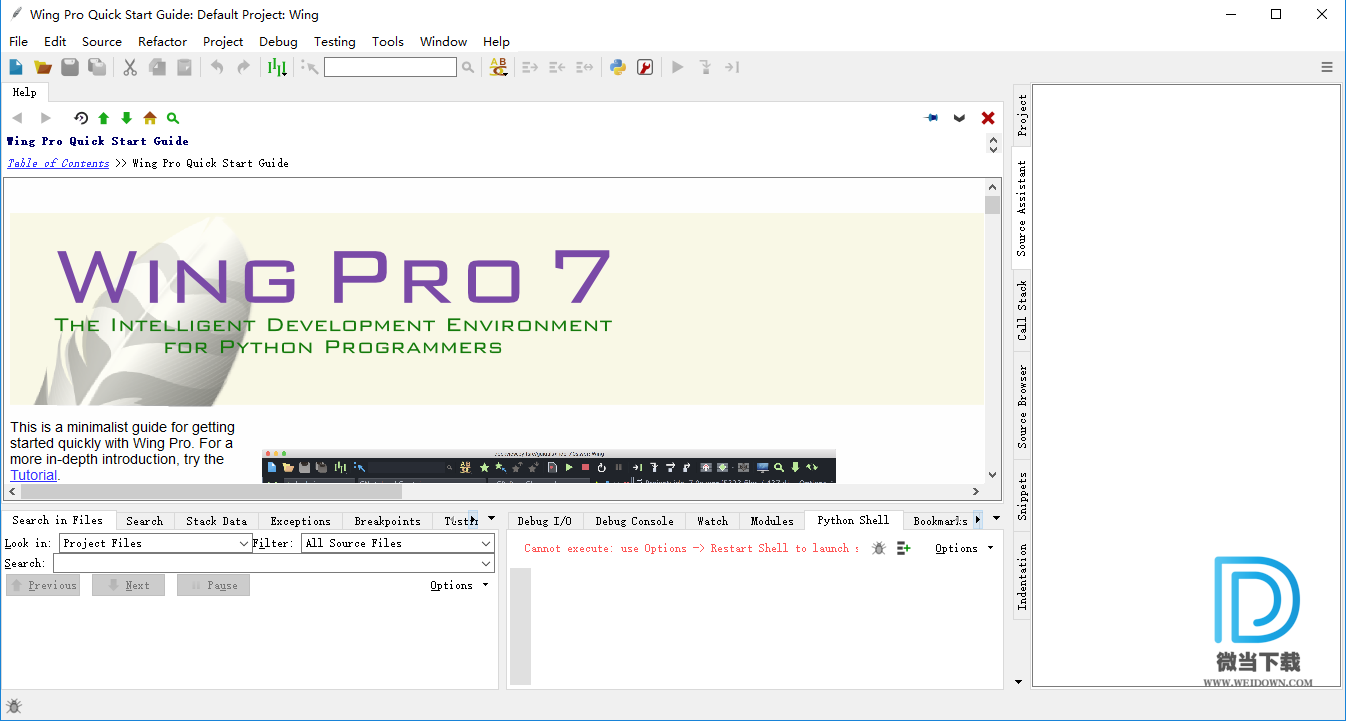Click the bug icon in Python Shell
The height and width of the screenshot is (721, 1346).
click(878, 548)
